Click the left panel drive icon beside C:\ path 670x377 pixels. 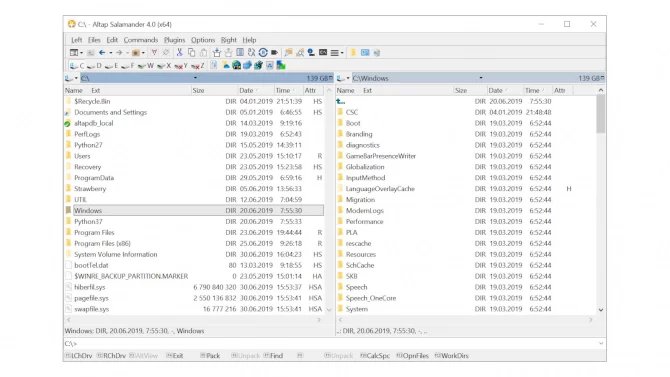(x=68, y=78)
